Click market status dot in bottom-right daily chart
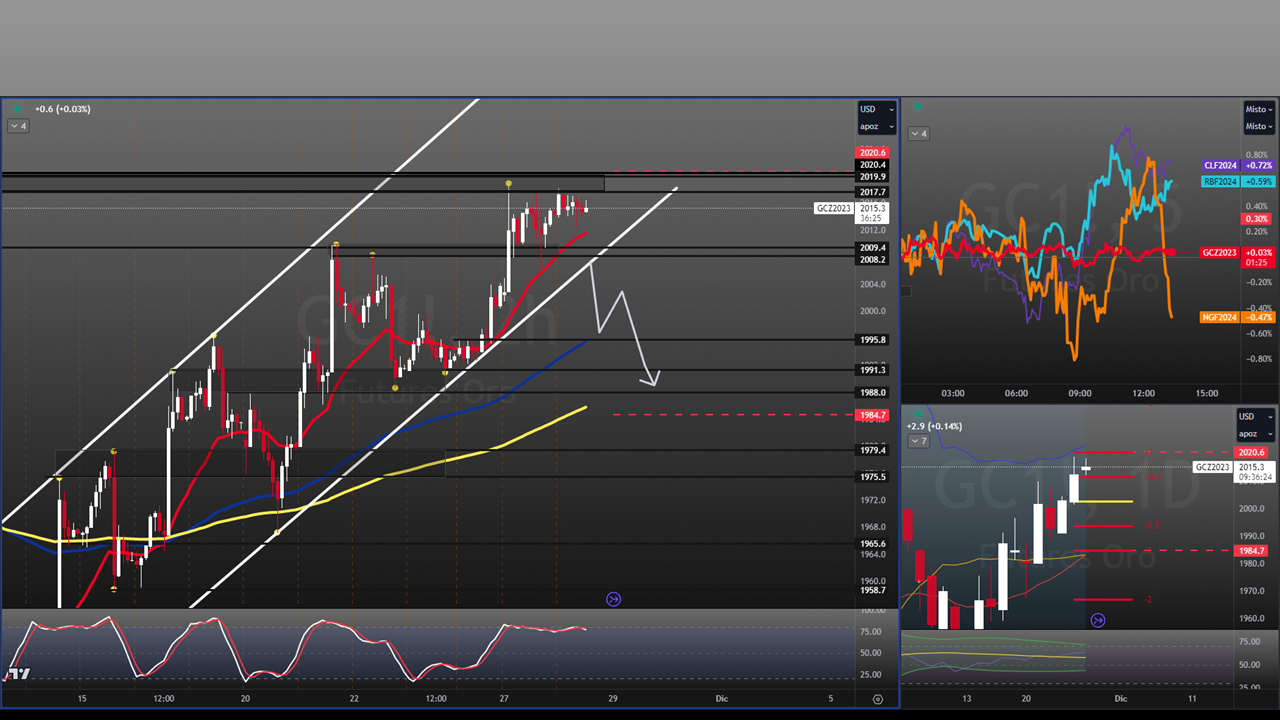Screen dimensions: 1280x720 tap(918, 413)
